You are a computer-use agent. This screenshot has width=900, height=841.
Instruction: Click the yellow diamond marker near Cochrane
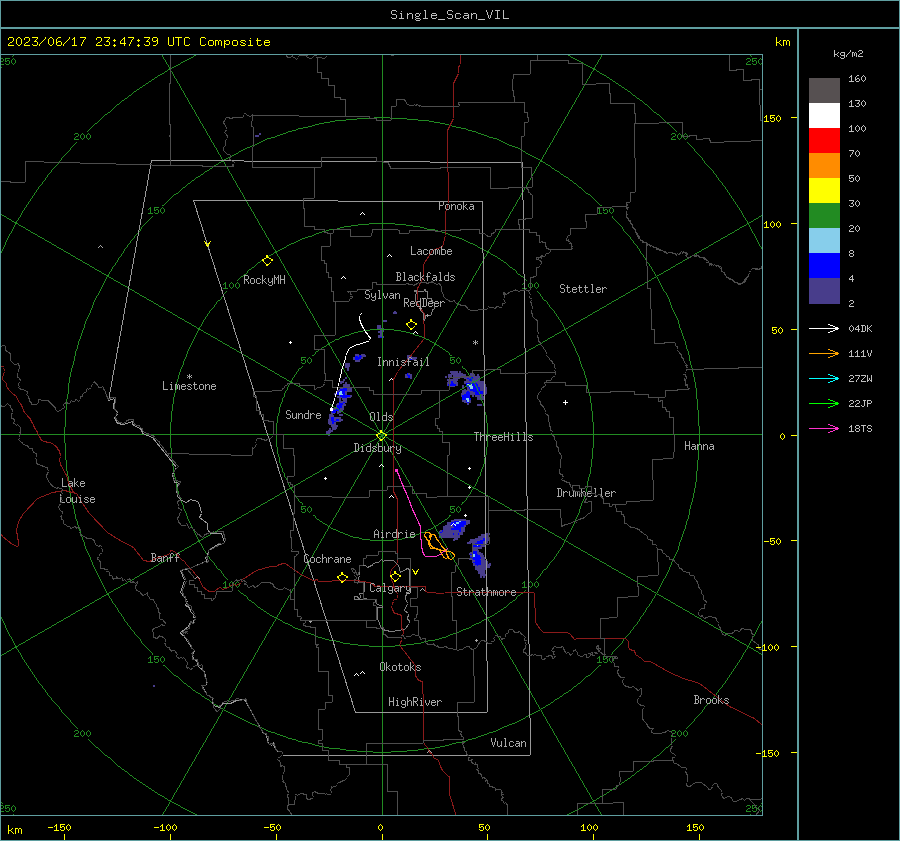pyautogui.click(x=343, y=577)
